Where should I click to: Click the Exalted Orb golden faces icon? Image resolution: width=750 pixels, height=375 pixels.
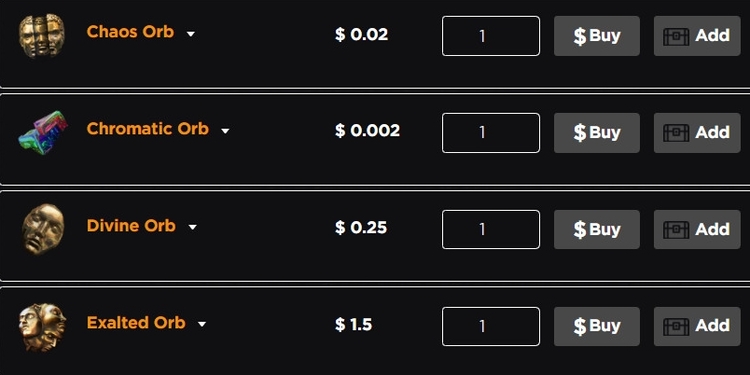[43, 327]
